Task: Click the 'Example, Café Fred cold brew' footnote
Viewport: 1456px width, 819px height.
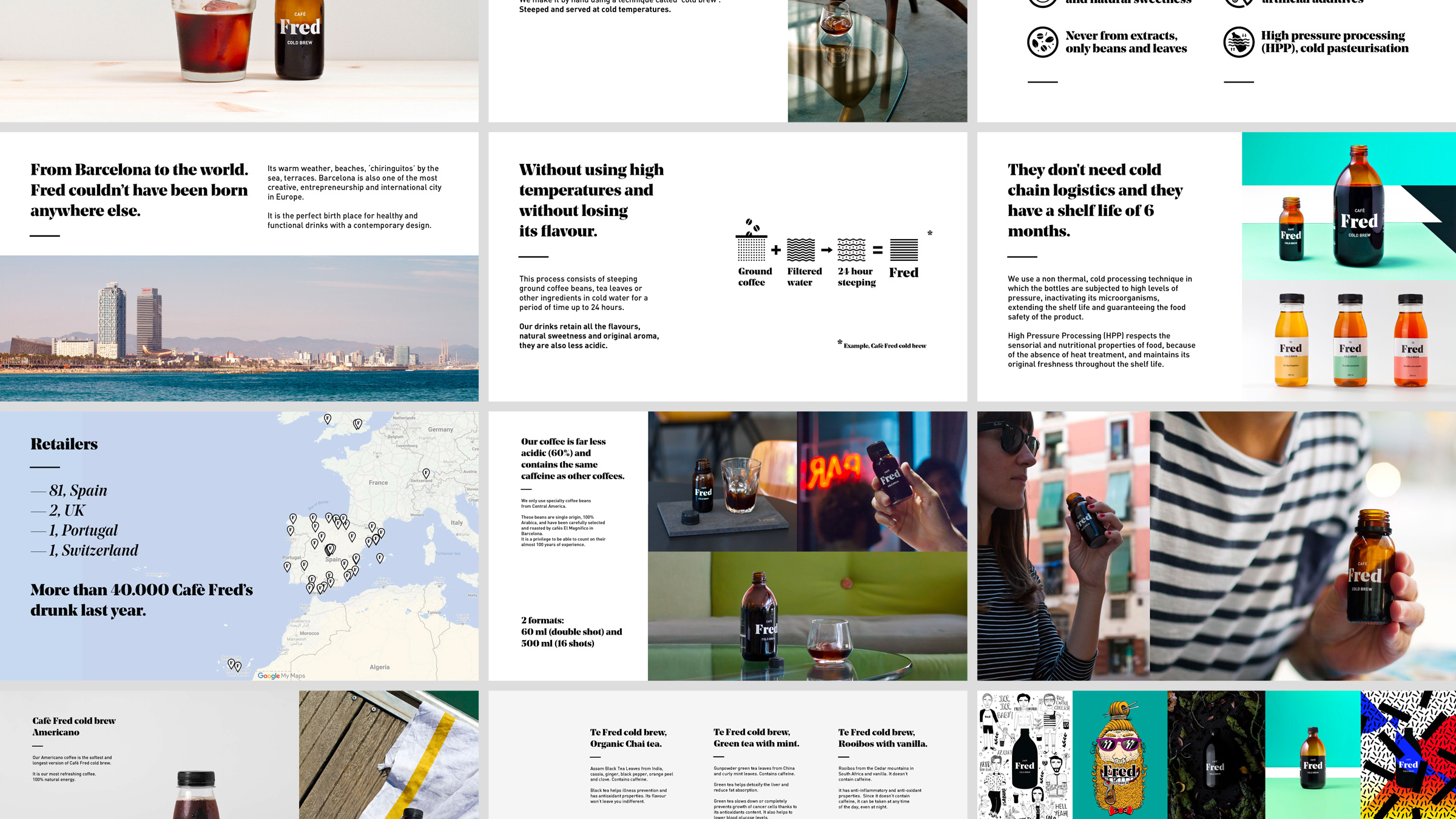Action: [884, 346]
